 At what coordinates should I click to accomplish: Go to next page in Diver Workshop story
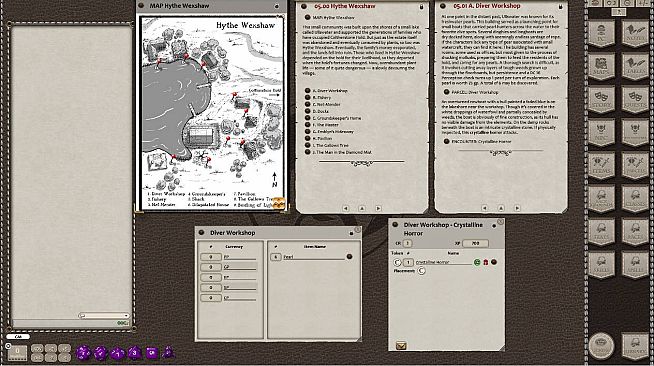tap(517, 208)
